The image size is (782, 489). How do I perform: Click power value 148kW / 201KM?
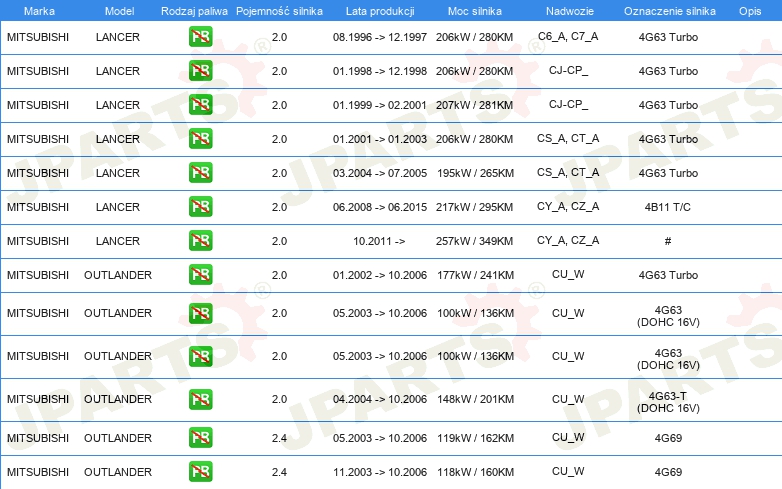(x=475, y=399)
